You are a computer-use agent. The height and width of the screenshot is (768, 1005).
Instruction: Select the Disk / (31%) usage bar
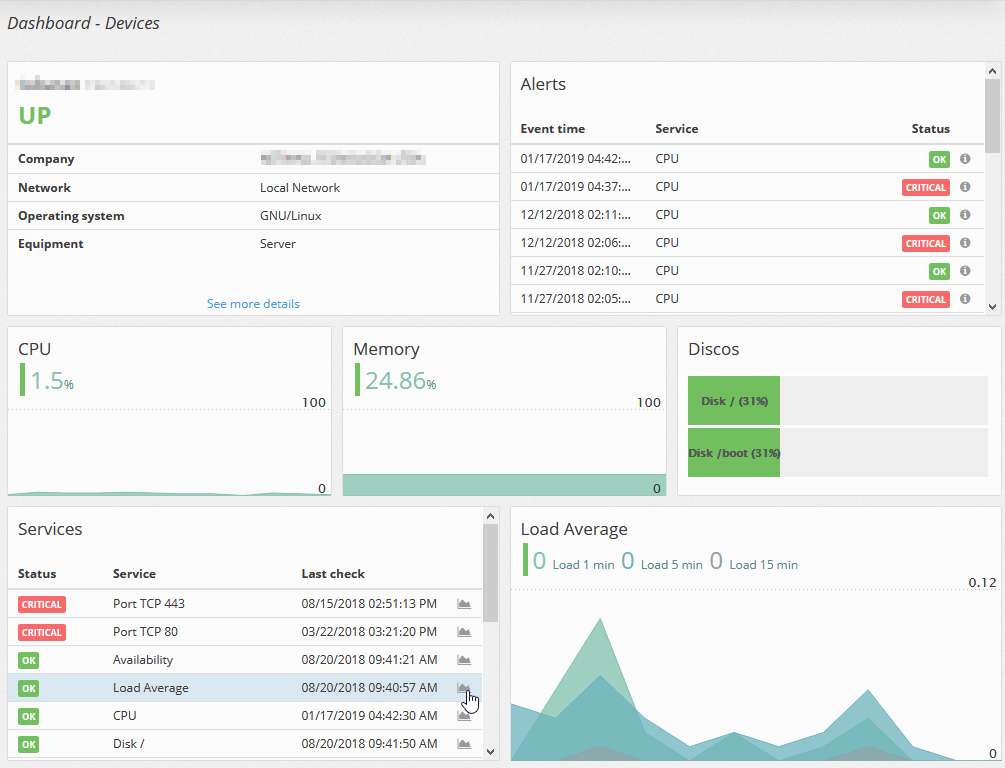(x=734, y=401)
